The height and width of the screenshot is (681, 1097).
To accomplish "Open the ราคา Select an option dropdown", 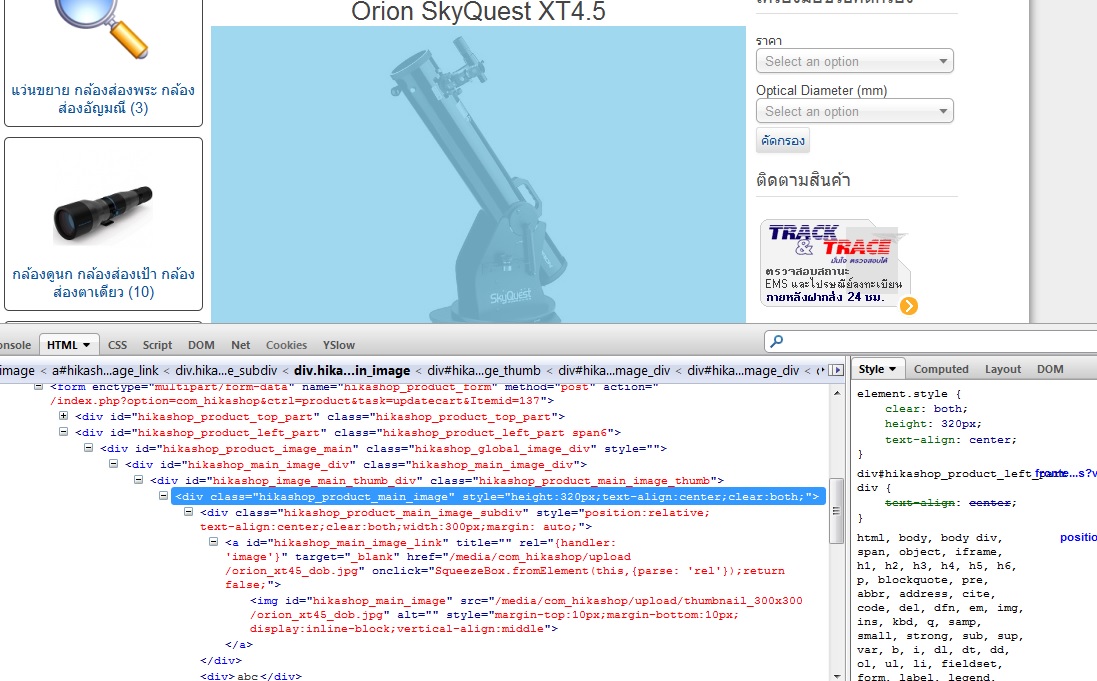I will coord(854,61).
